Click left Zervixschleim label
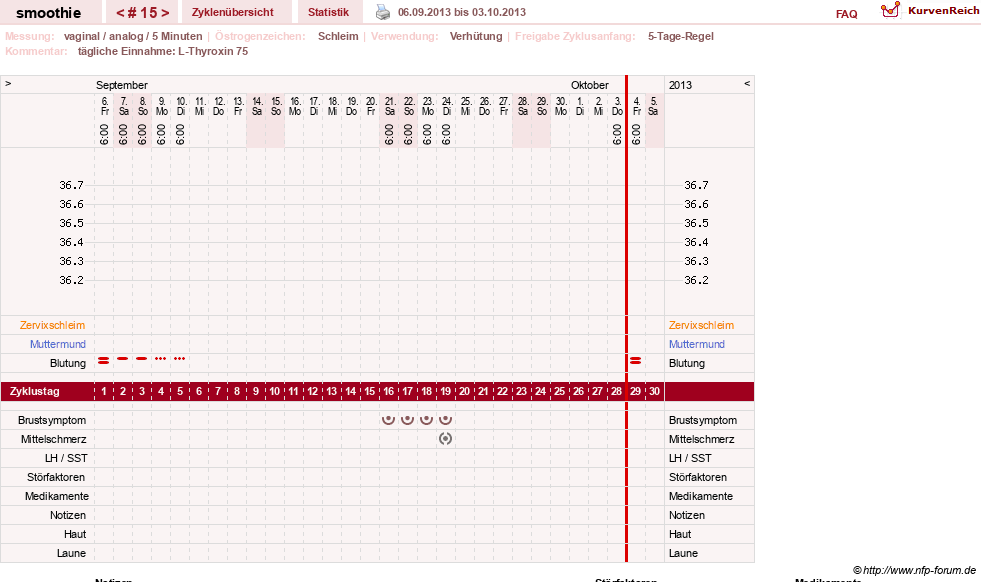Image resolution: width=981 pixels, height=582 pixels. [53, 325]
